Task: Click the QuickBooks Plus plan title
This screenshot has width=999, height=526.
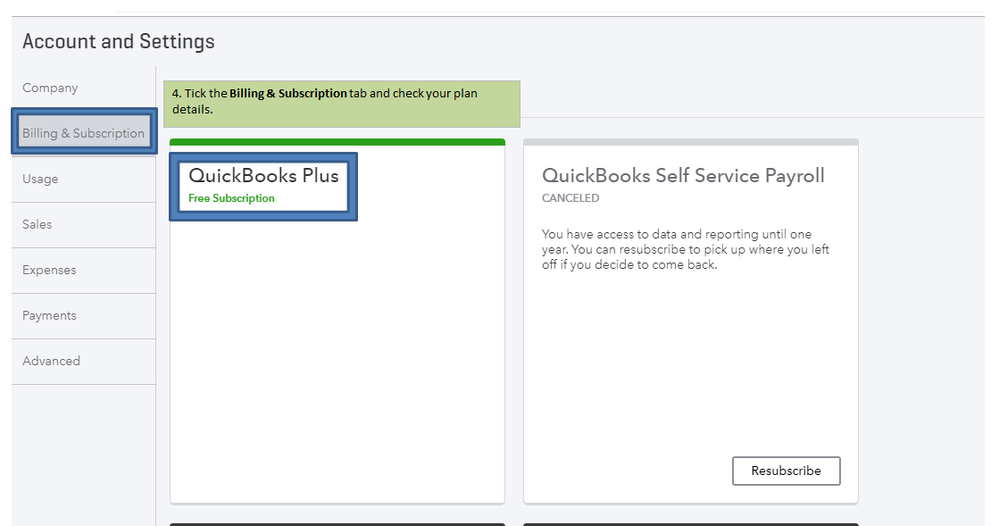Action: click(263, 175)
